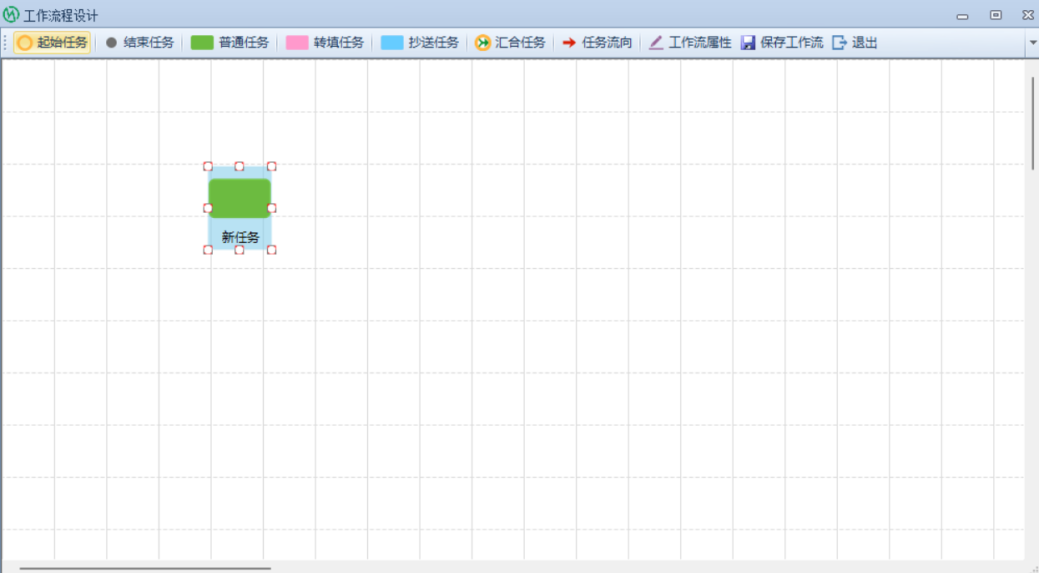Screen dimensions: 1040x573
Task: Click the toolbar drag grip handle
Action: tap(6, 43)
